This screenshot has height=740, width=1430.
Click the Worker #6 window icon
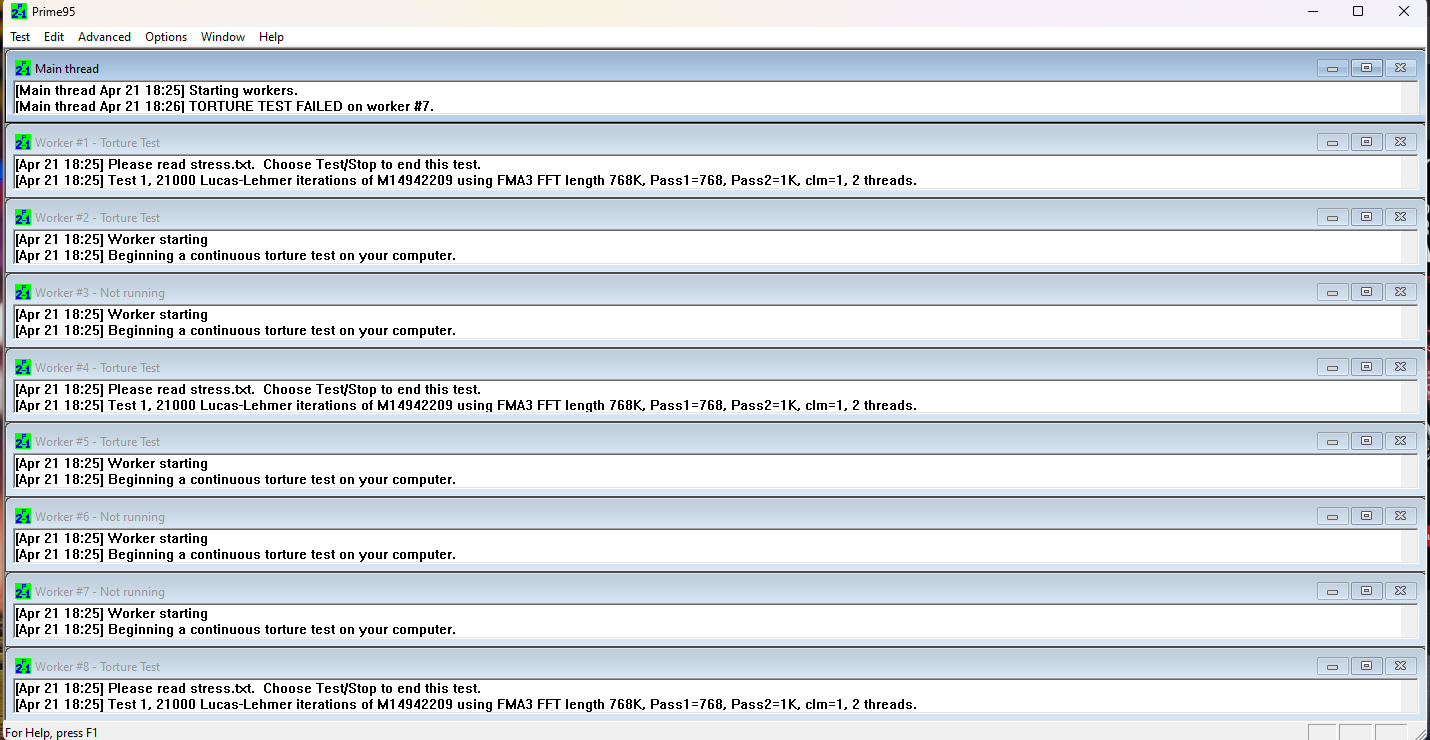(x=23, y=516)
